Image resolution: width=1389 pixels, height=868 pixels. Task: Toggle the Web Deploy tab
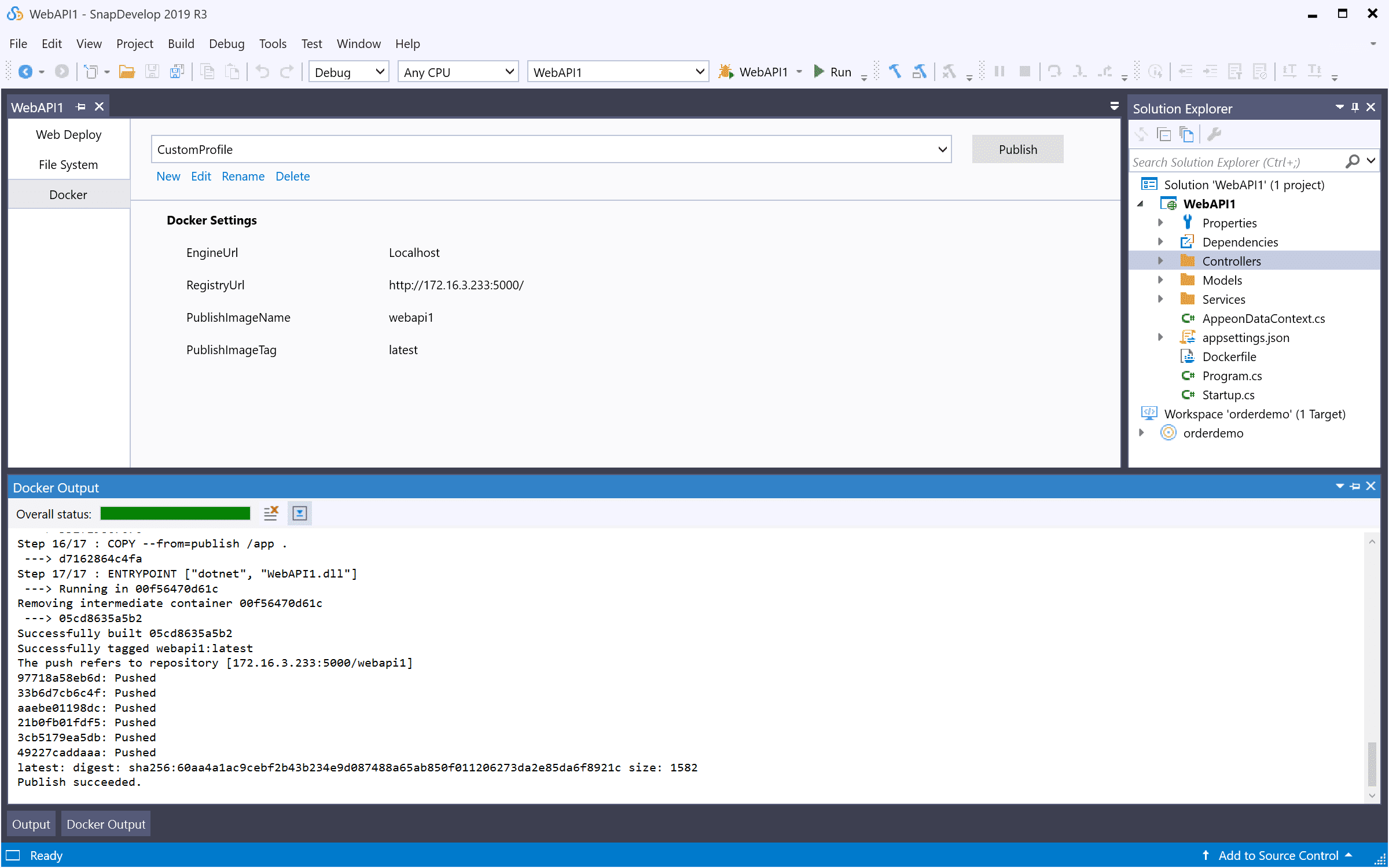tap(68, 134)
